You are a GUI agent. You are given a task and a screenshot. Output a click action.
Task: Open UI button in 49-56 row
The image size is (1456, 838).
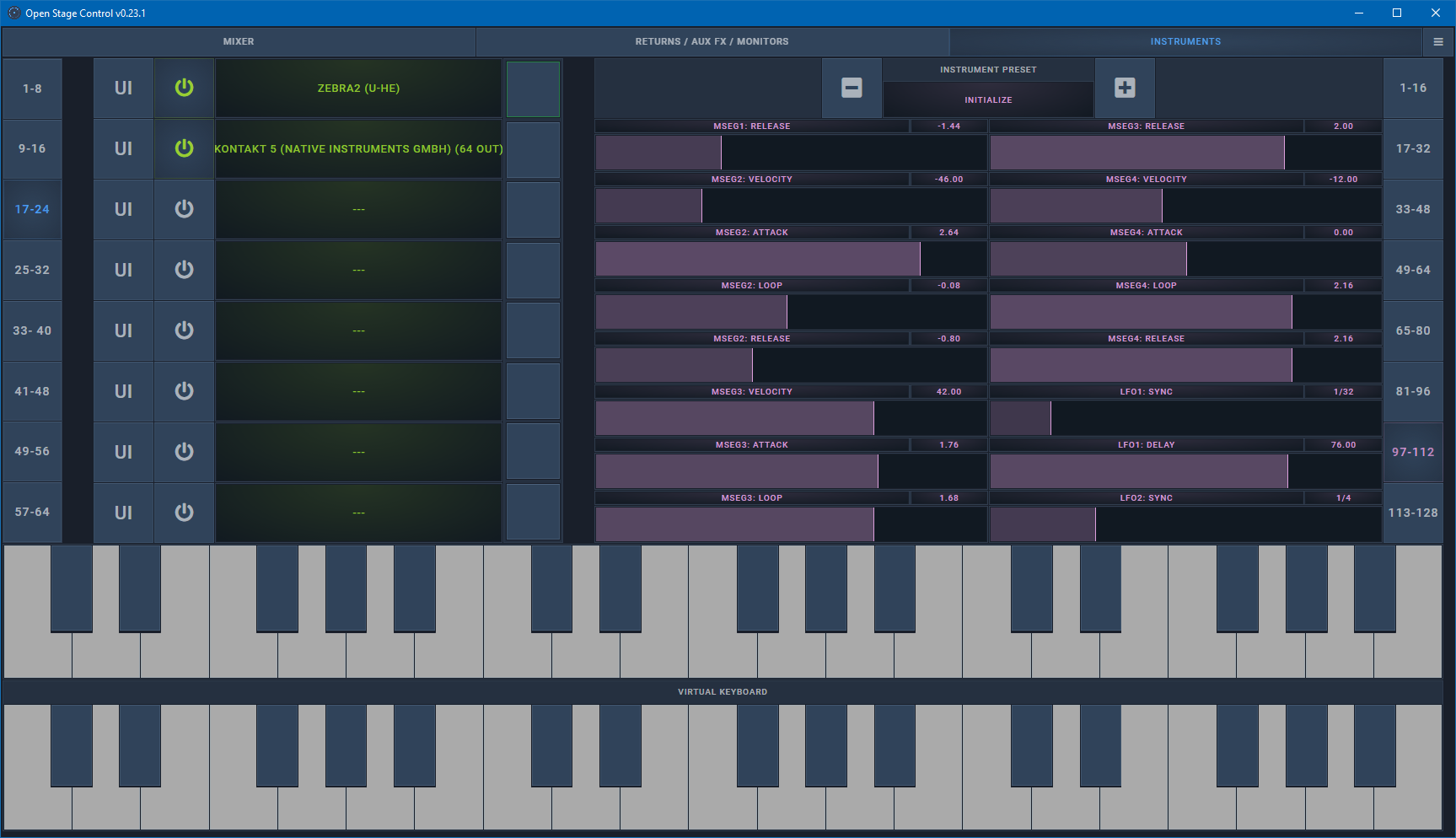click(123, 452)
